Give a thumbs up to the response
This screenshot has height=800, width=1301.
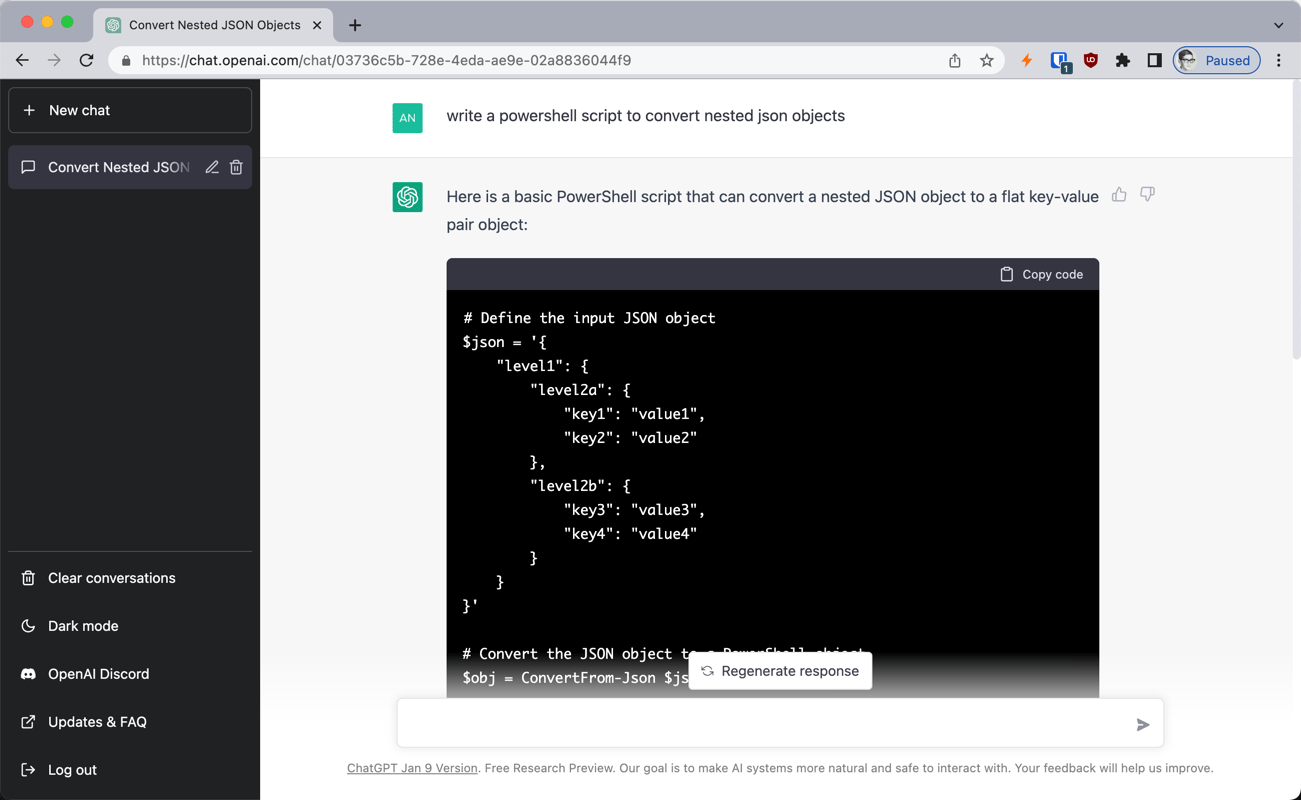(x=1118, y=195)
